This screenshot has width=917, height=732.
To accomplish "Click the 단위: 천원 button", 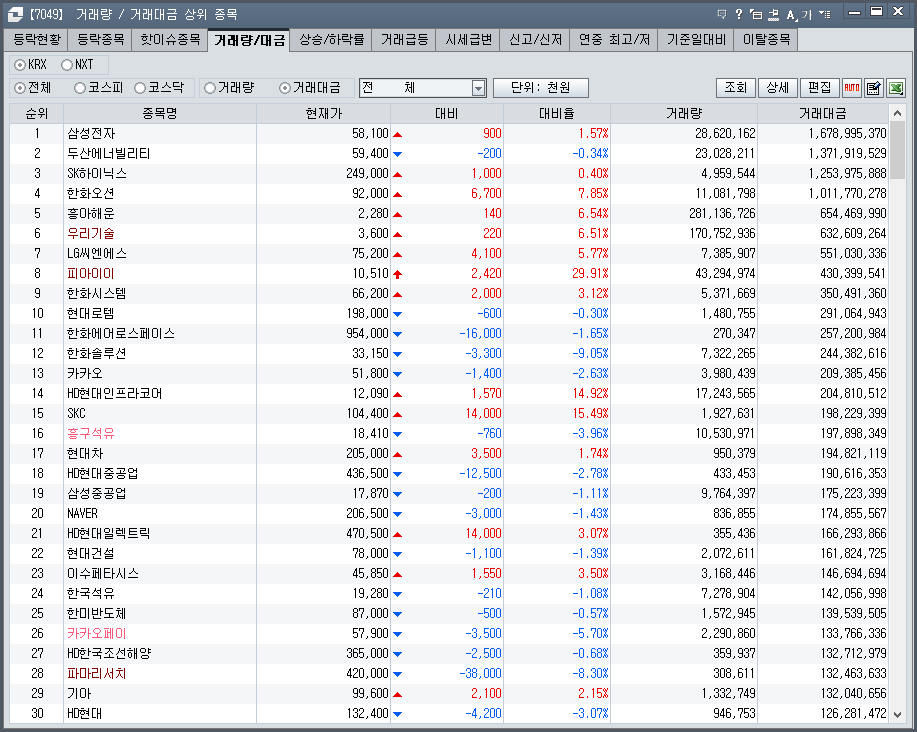I will click(540, 88).
